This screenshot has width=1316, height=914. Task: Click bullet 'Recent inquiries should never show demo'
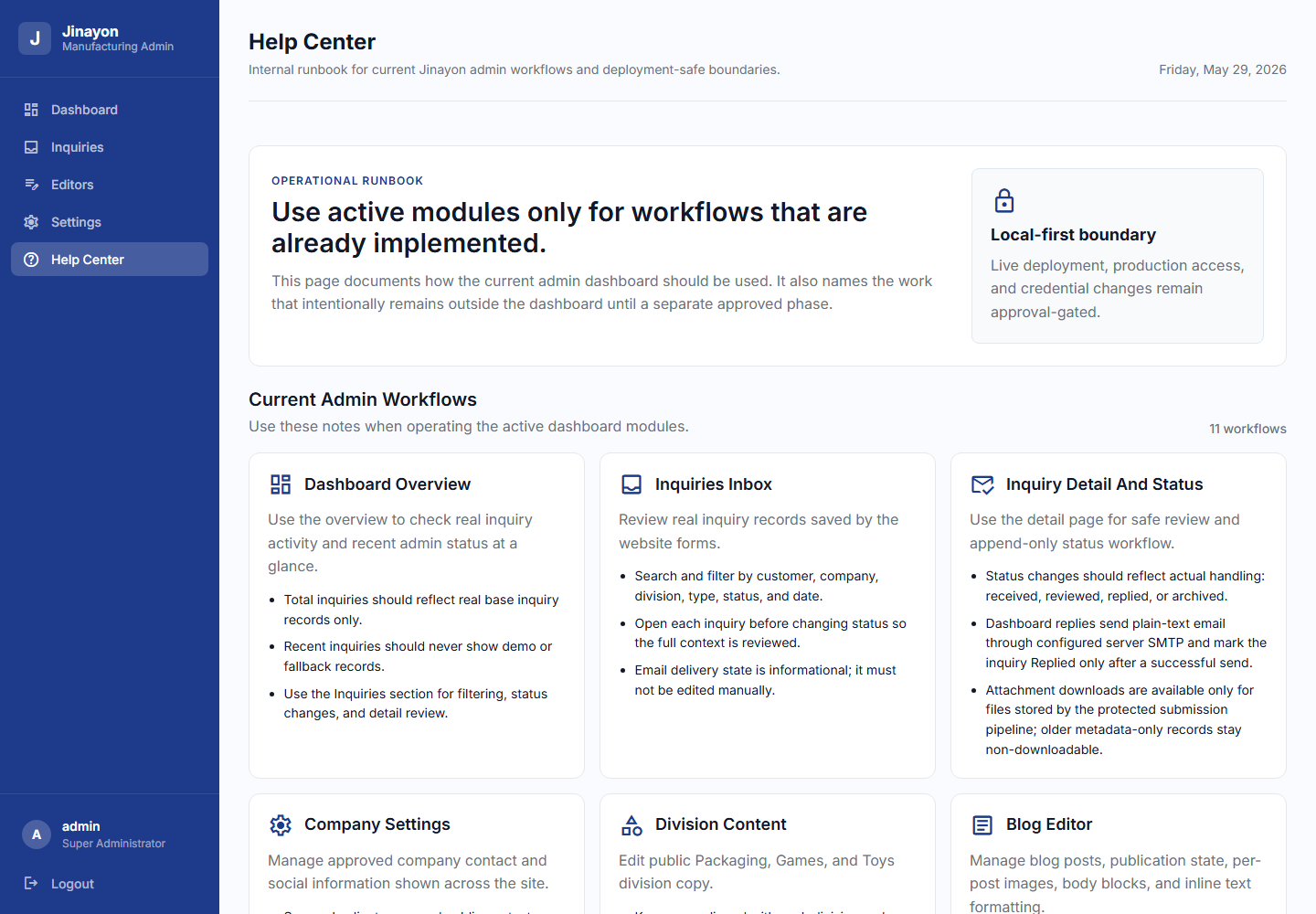(418, 656)
